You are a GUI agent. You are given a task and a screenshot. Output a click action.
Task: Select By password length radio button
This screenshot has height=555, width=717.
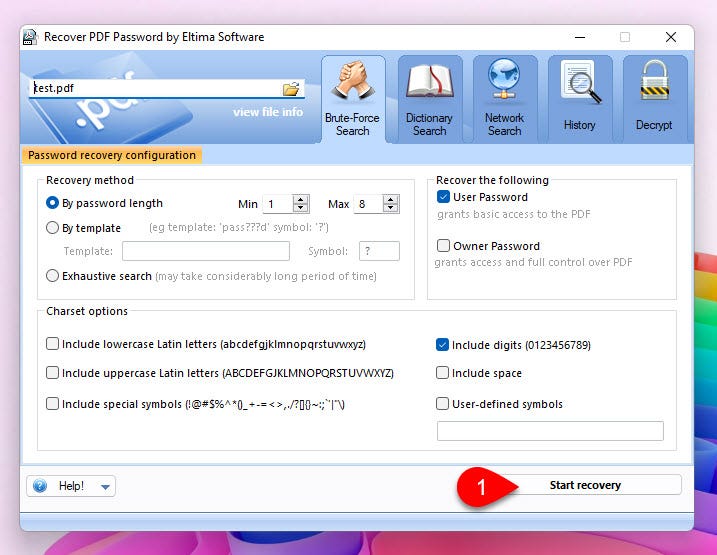point(52,203)
